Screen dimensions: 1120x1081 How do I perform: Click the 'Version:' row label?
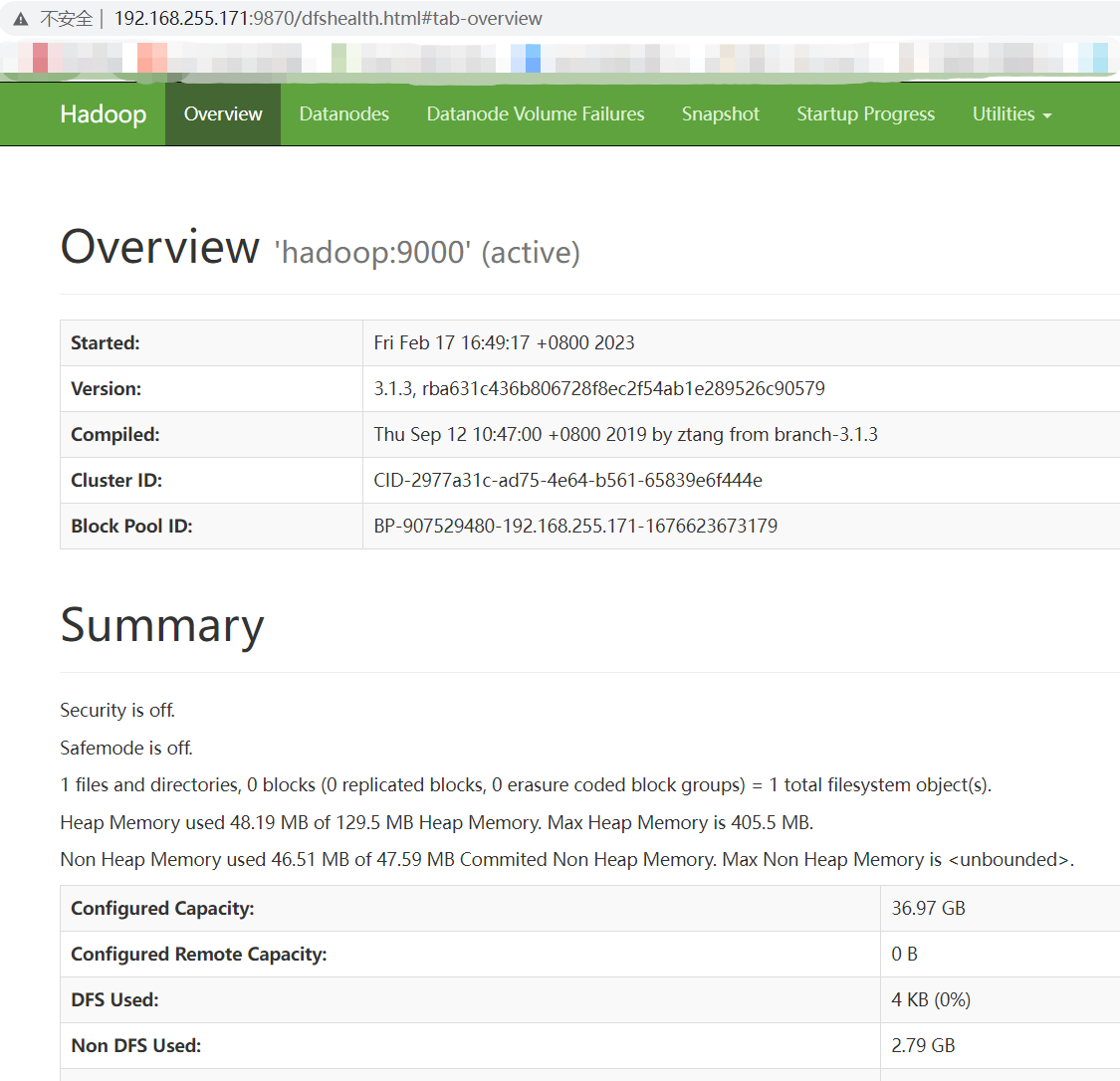[x=106, y=388]
